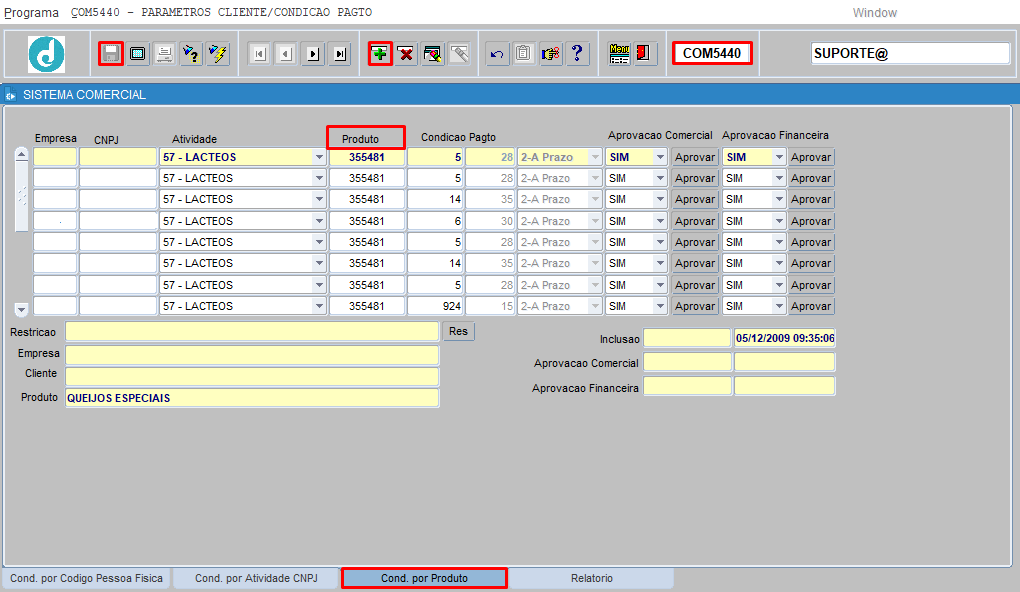Image resolution: width=1020 pixels, height=592 pixels.
Task: Insert a new record with the green plus icon
Action: pyautogui.click(x=380, y=53)
